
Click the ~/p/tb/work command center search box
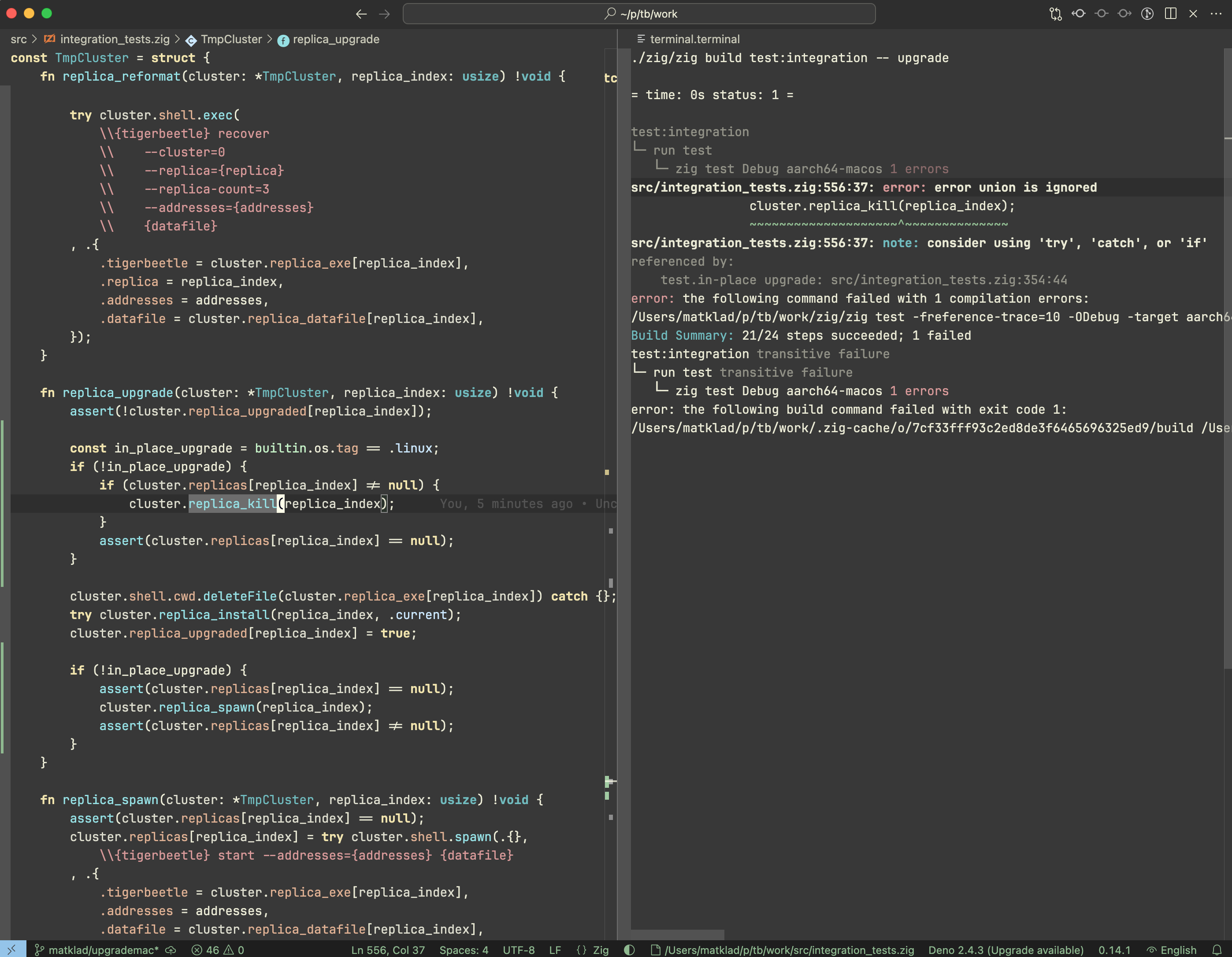click(639, 14)
